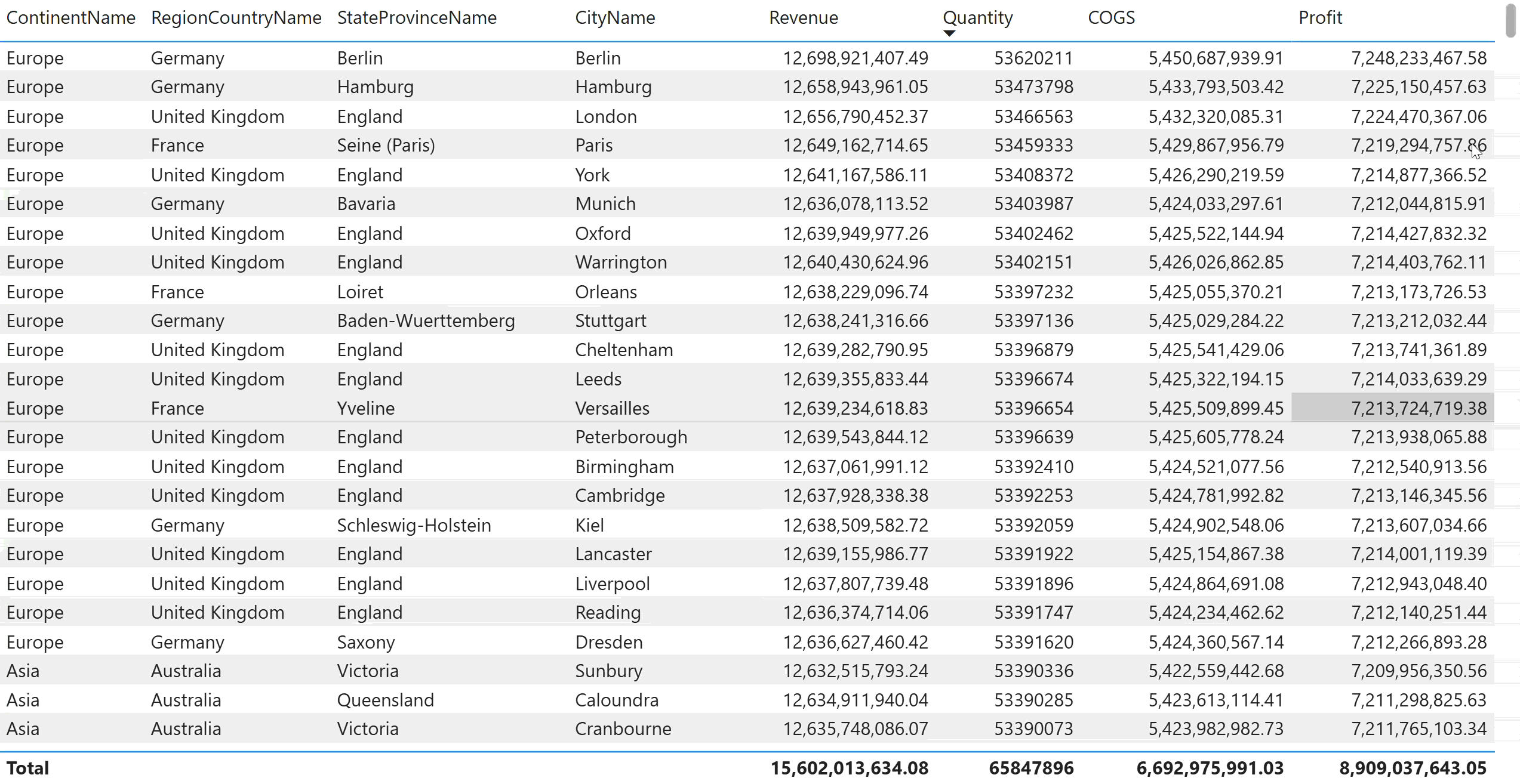Select total profit 8,909,037,643.05
The height and width of the screenshot is (784, 1520).
point(1413,768)
